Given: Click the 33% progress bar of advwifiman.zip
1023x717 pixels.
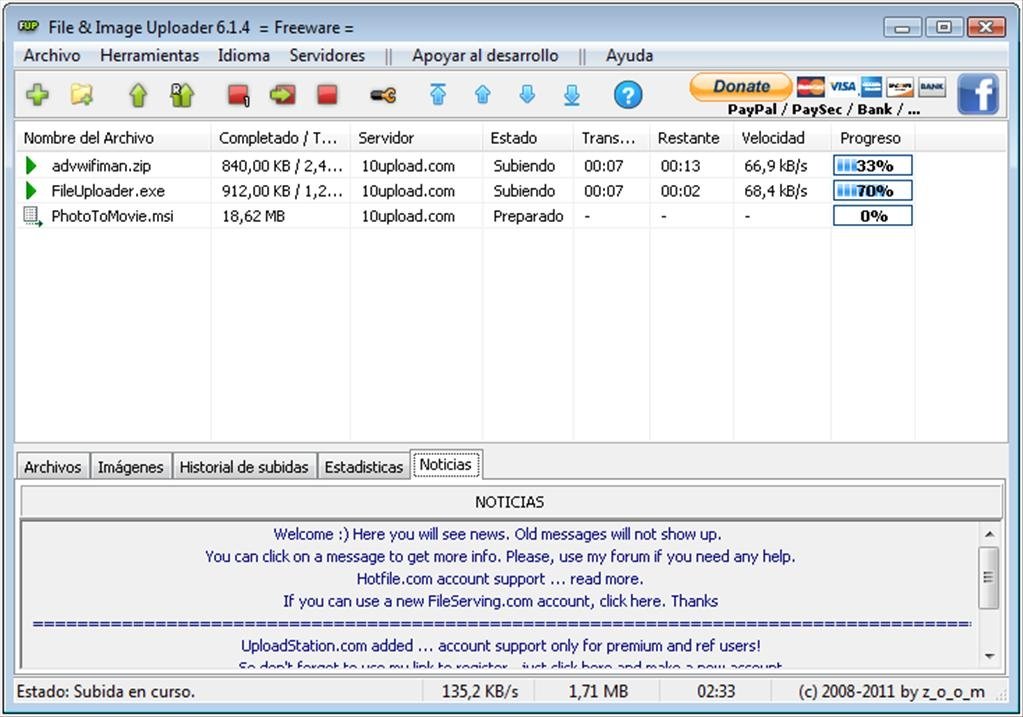Looking at the screenshot, I should tap(872, 166).
